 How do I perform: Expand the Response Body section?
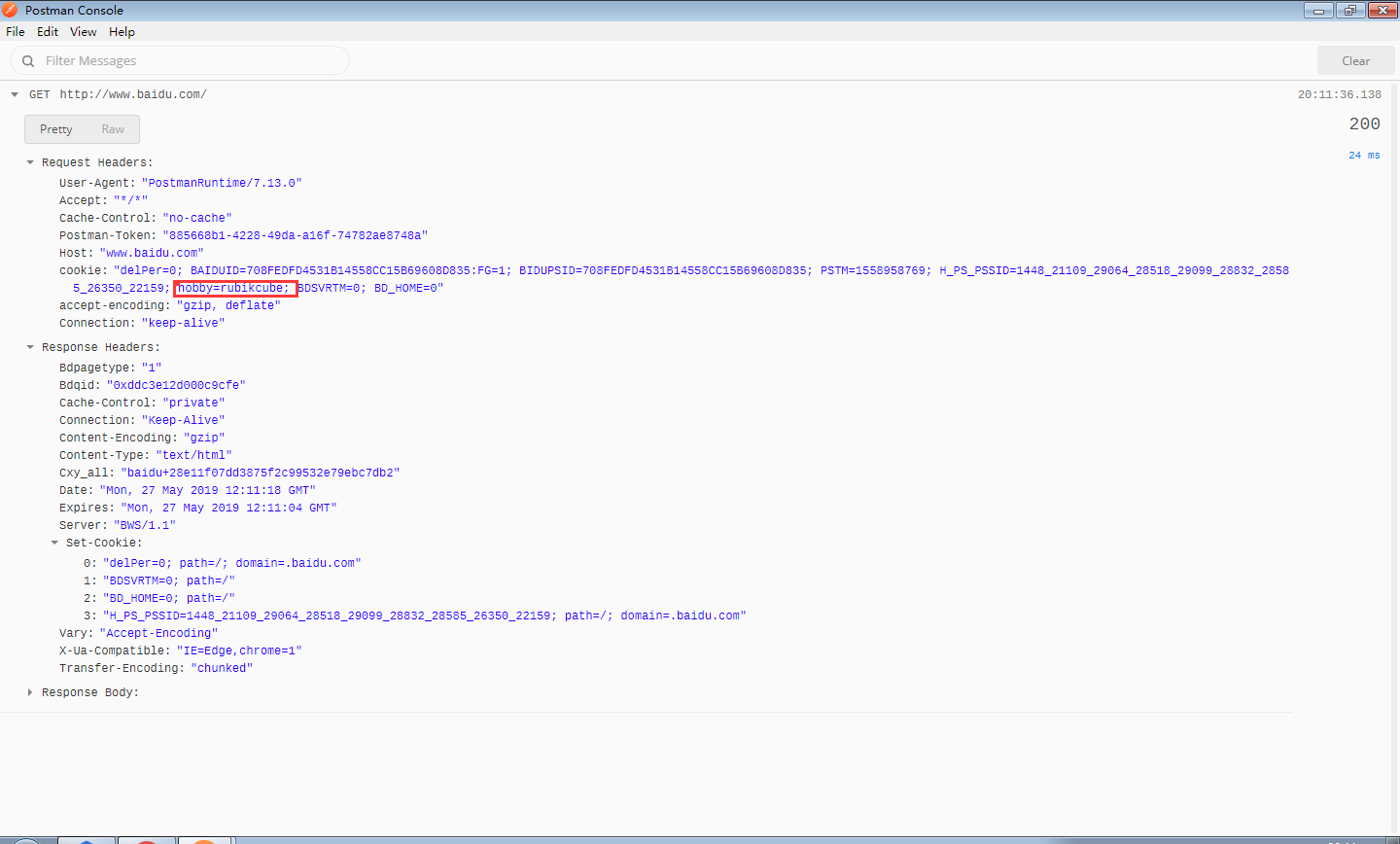point(30,692)
